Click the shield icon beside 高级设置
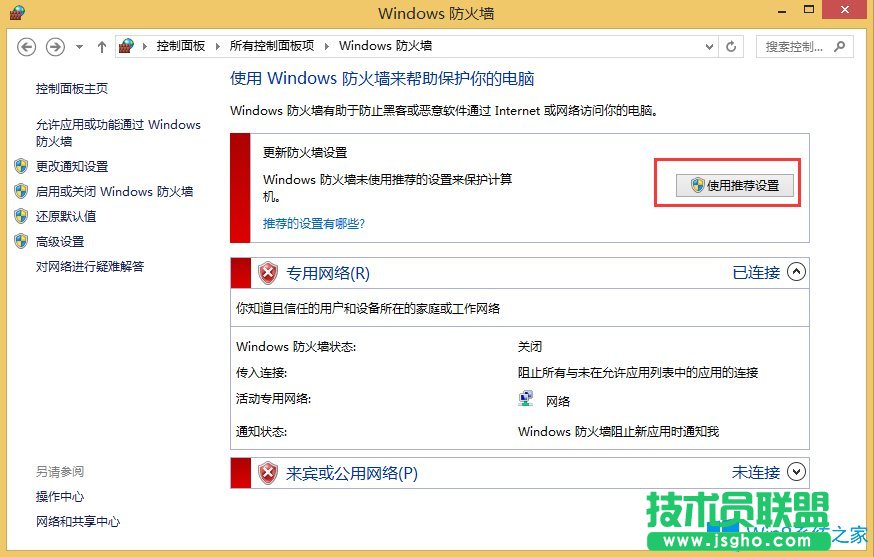 tap(21, 241)
